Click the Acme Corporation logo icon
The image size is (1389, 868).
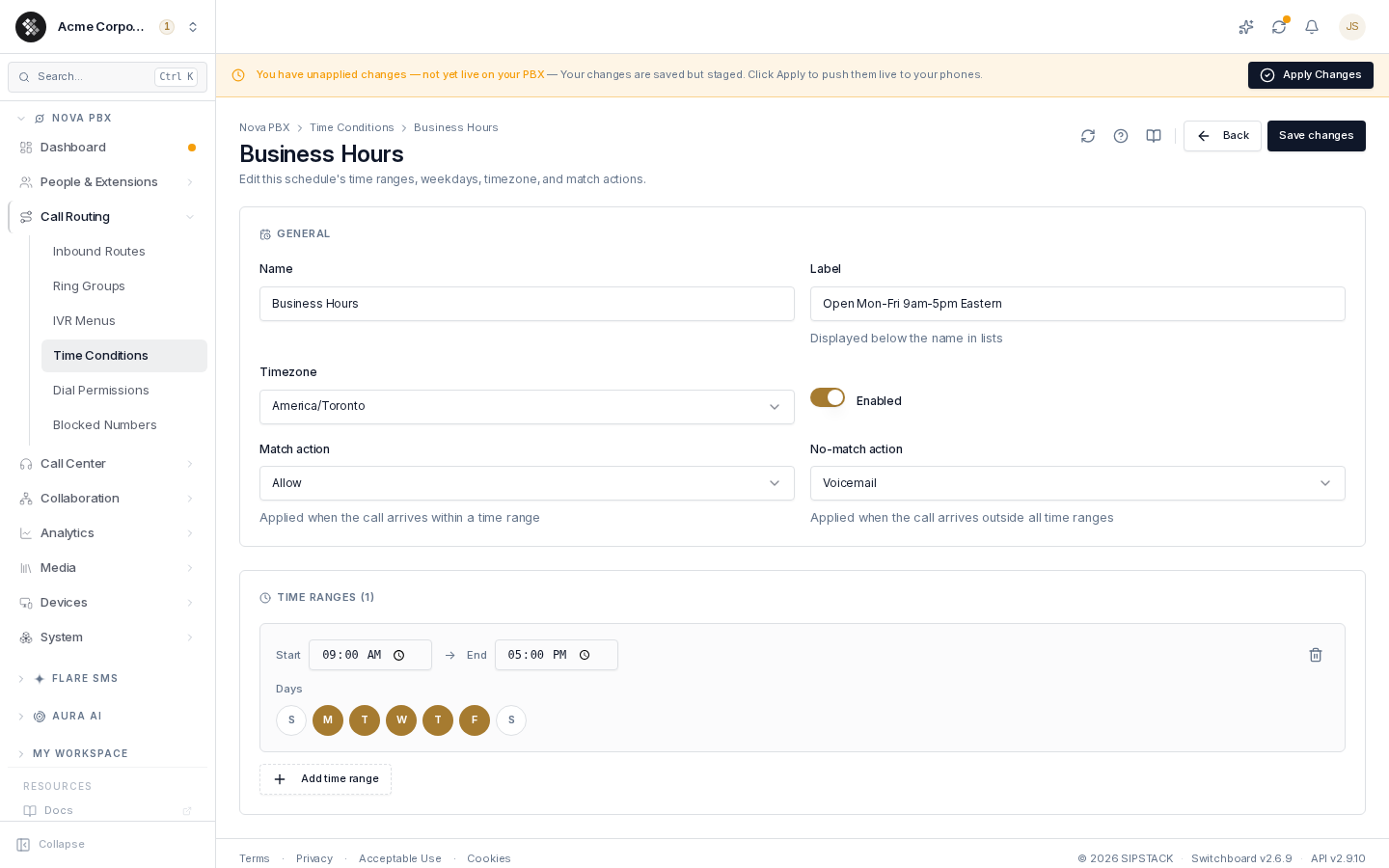coord(31,27)
